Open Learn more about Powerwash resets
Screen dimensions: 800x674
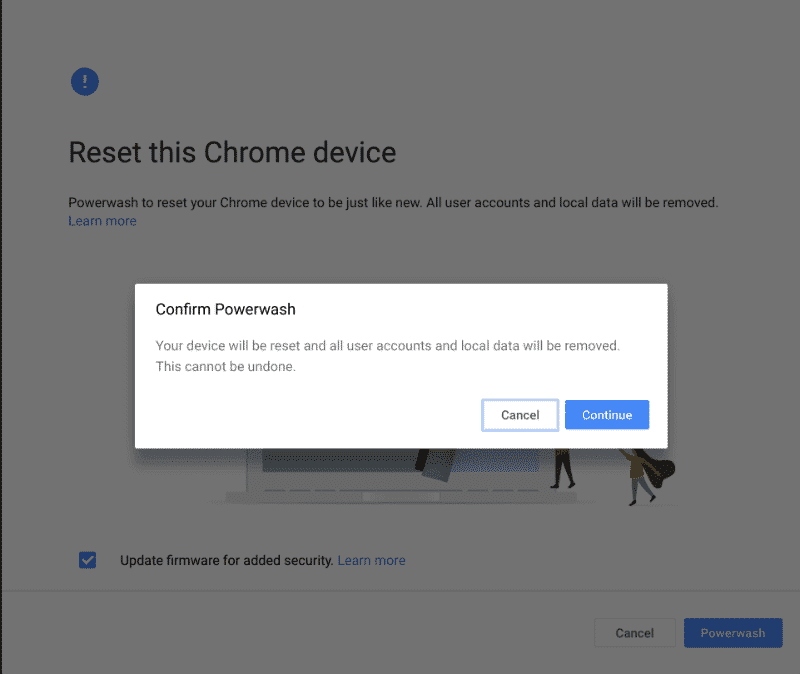[102, 220]
